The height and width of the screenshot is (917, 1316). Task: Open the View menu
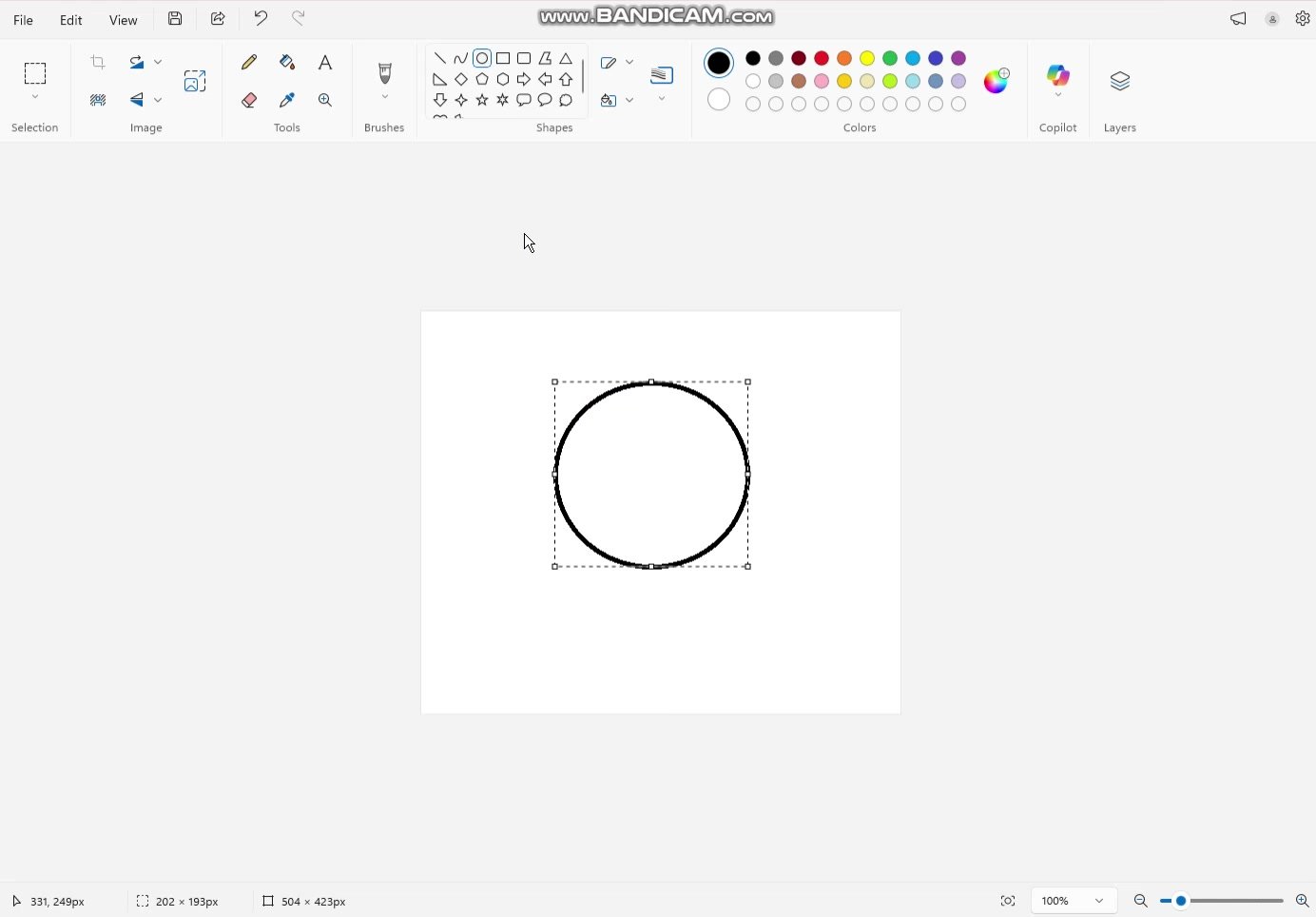click(x=123, y=20)
